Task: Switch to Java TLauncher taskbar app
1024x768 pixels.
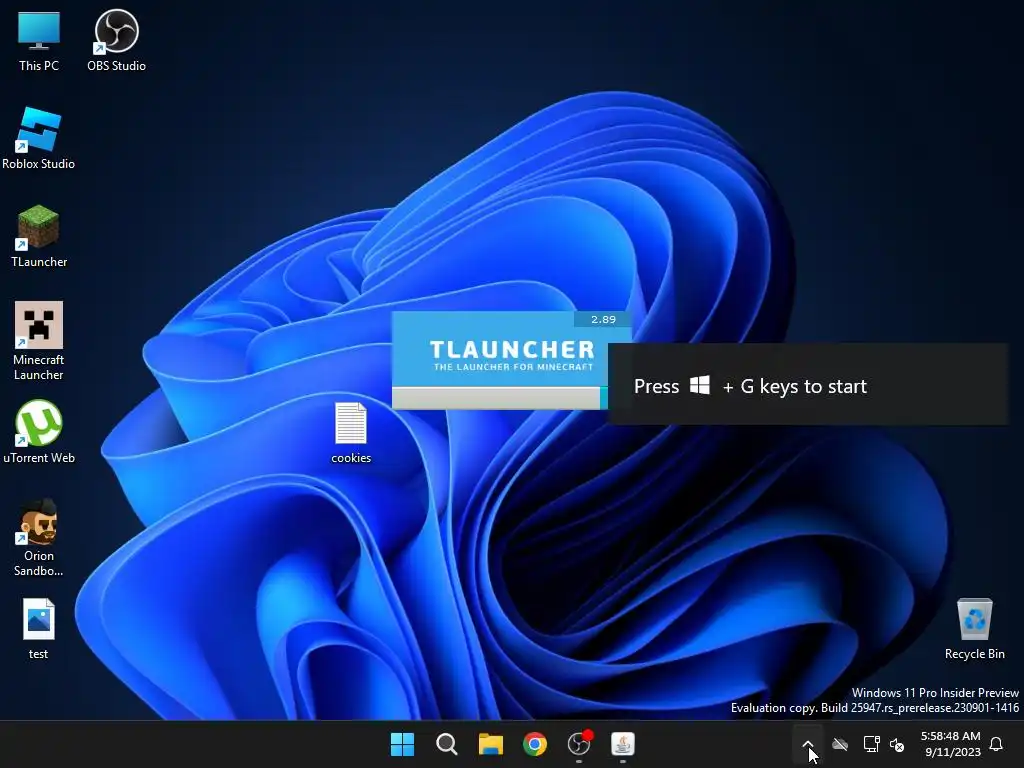Action: 623,744
